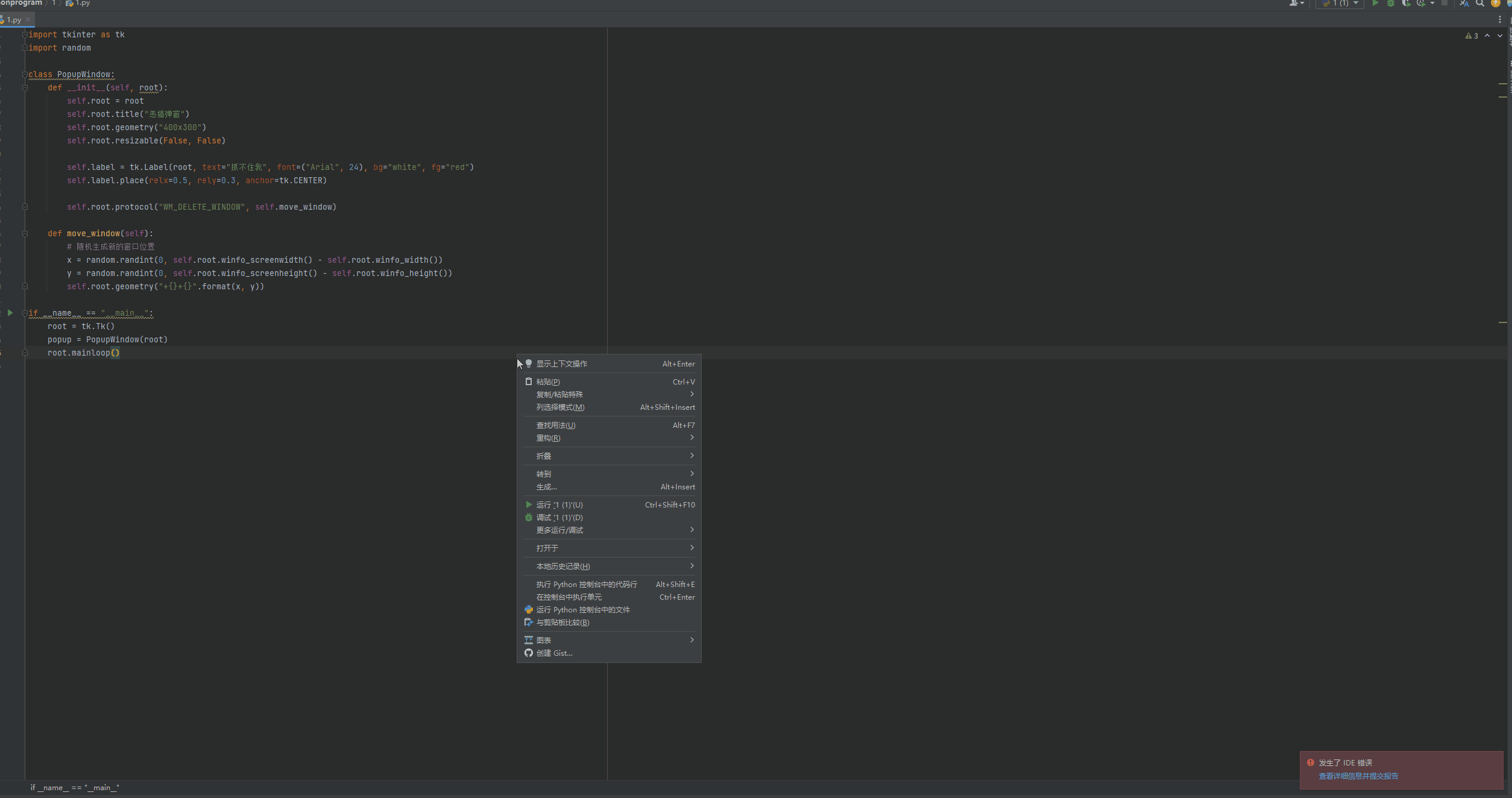The image size is (1512, 798).
Task: Choose 与剪贴板比较(B) in context menu
Action: point(609,623)
